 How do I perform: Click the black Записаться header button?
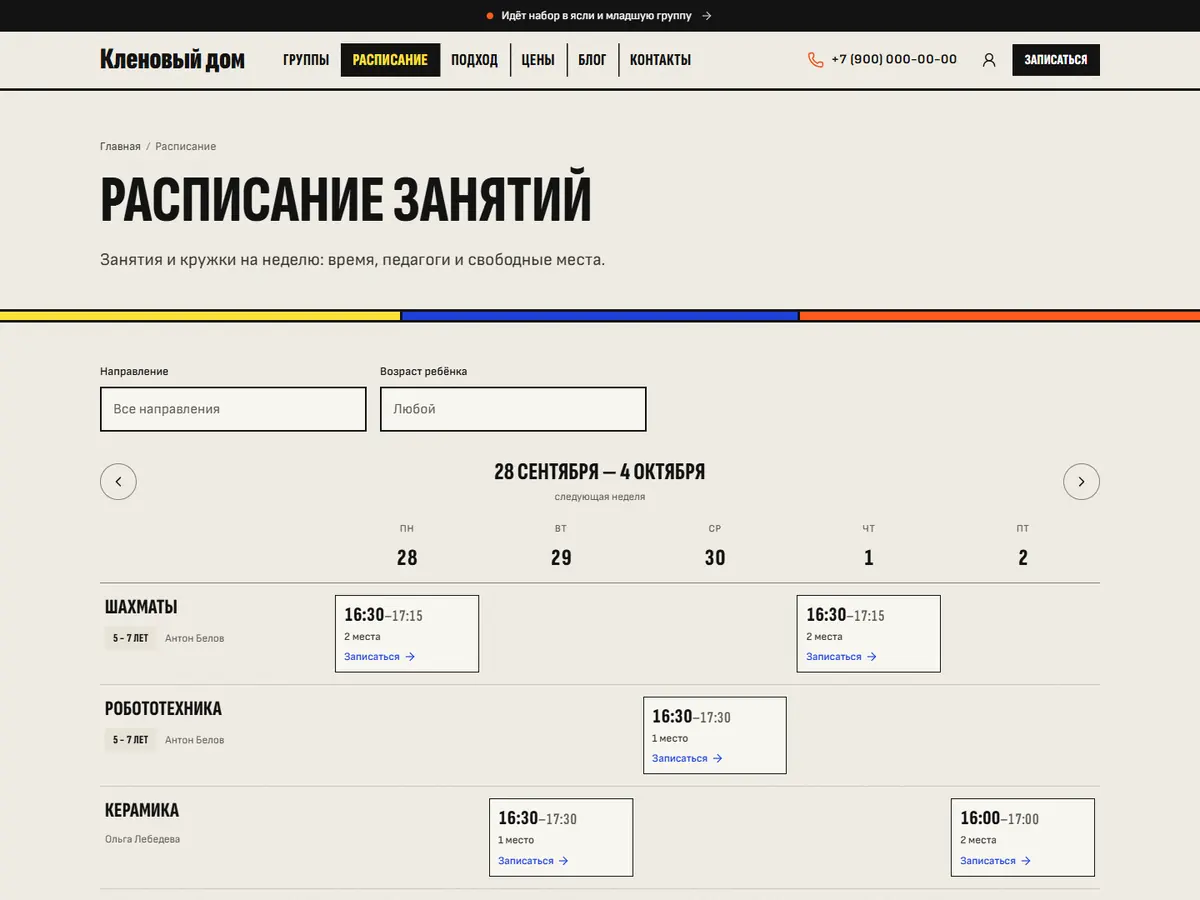[x=1056, y=60]
